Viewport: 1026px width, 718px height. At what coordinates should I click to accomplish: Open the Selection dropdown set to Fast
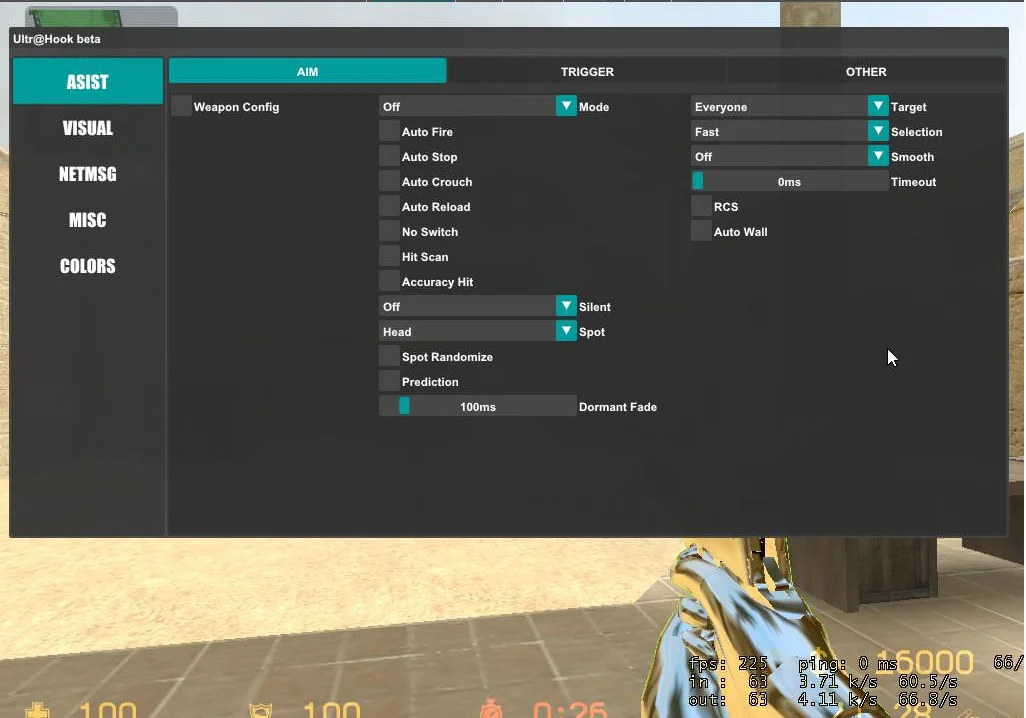tap(878, 132)
